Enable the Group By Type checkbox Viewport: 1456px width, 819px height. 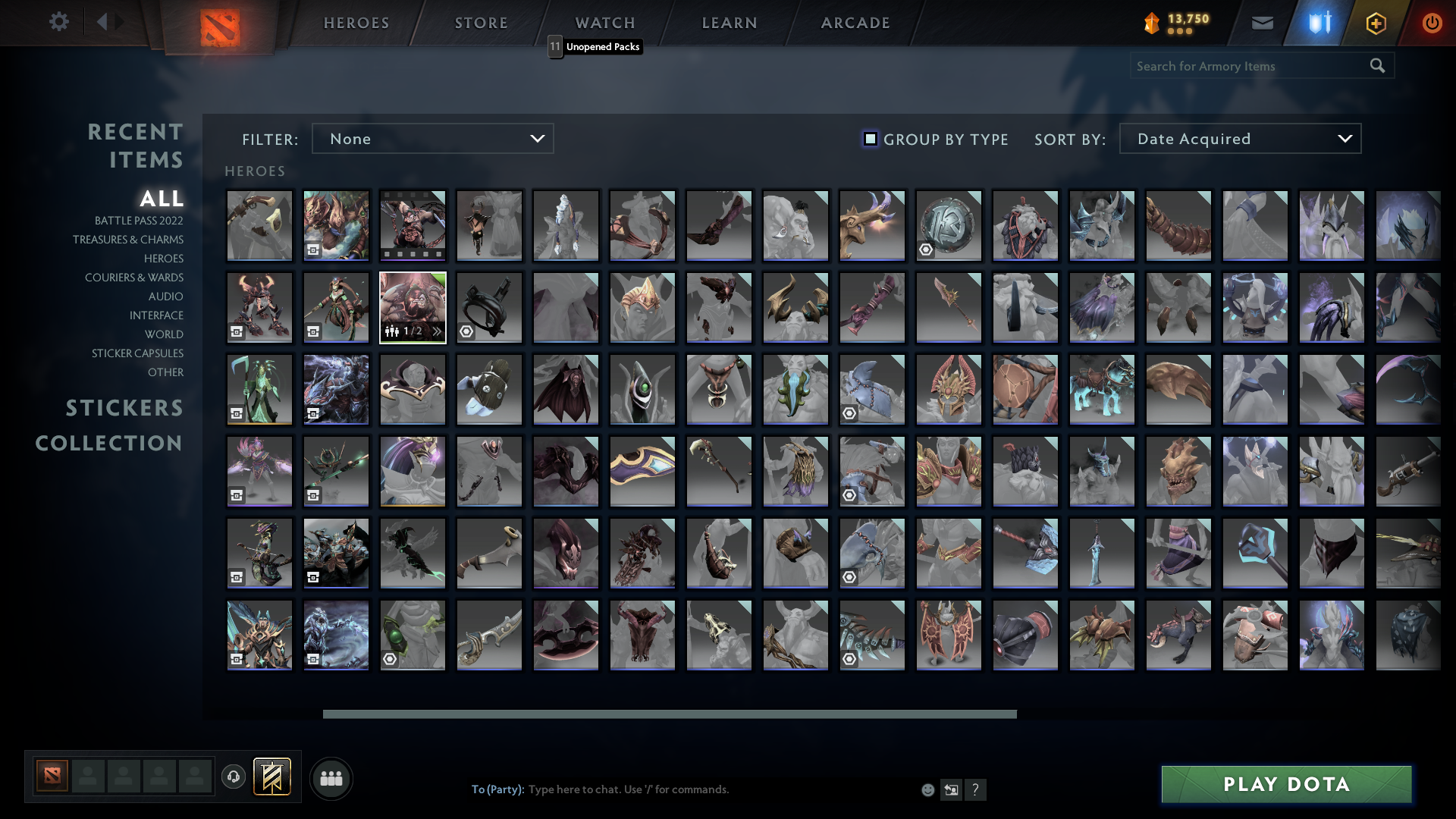[x=871, y=139]
